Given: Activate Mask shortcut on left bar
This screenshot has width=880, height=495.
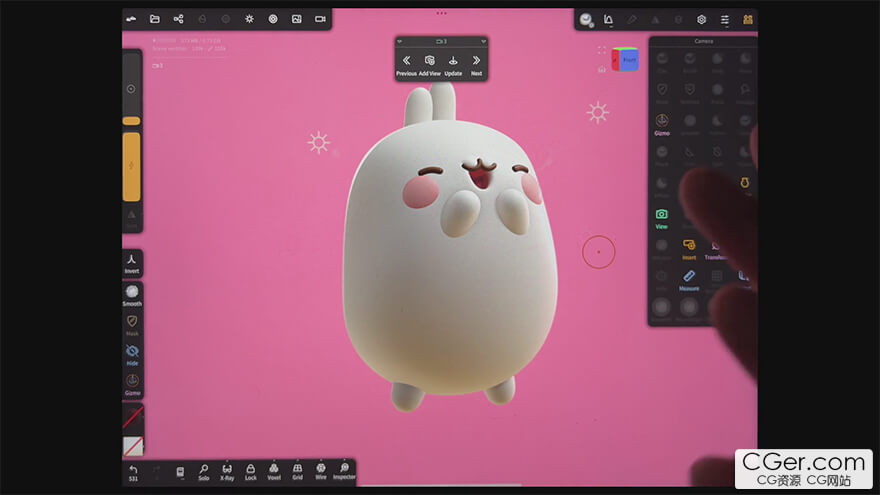Looking at the screenshot, I should coord(132,325).
